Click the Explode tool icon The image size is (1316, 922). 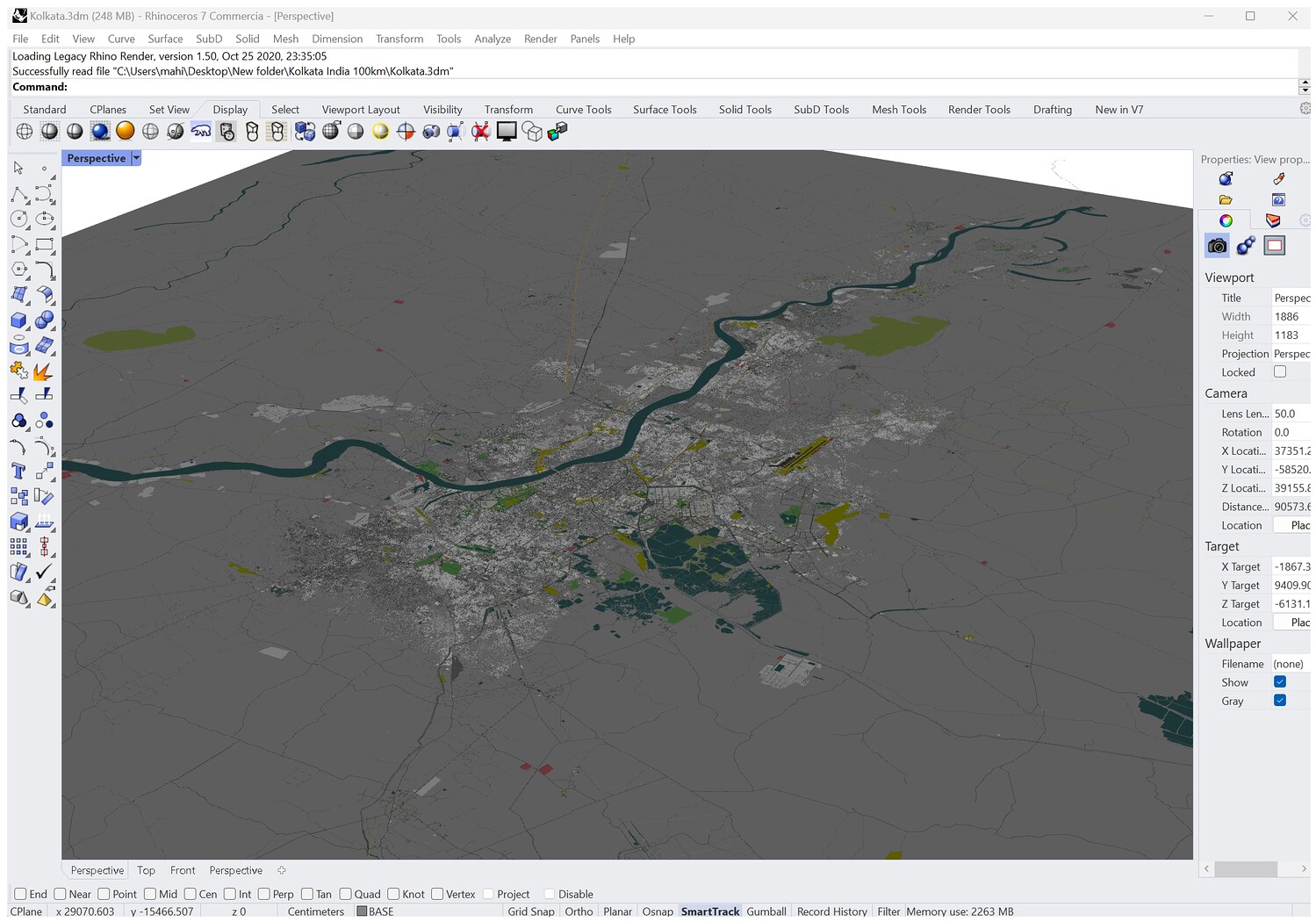(43, 371)
